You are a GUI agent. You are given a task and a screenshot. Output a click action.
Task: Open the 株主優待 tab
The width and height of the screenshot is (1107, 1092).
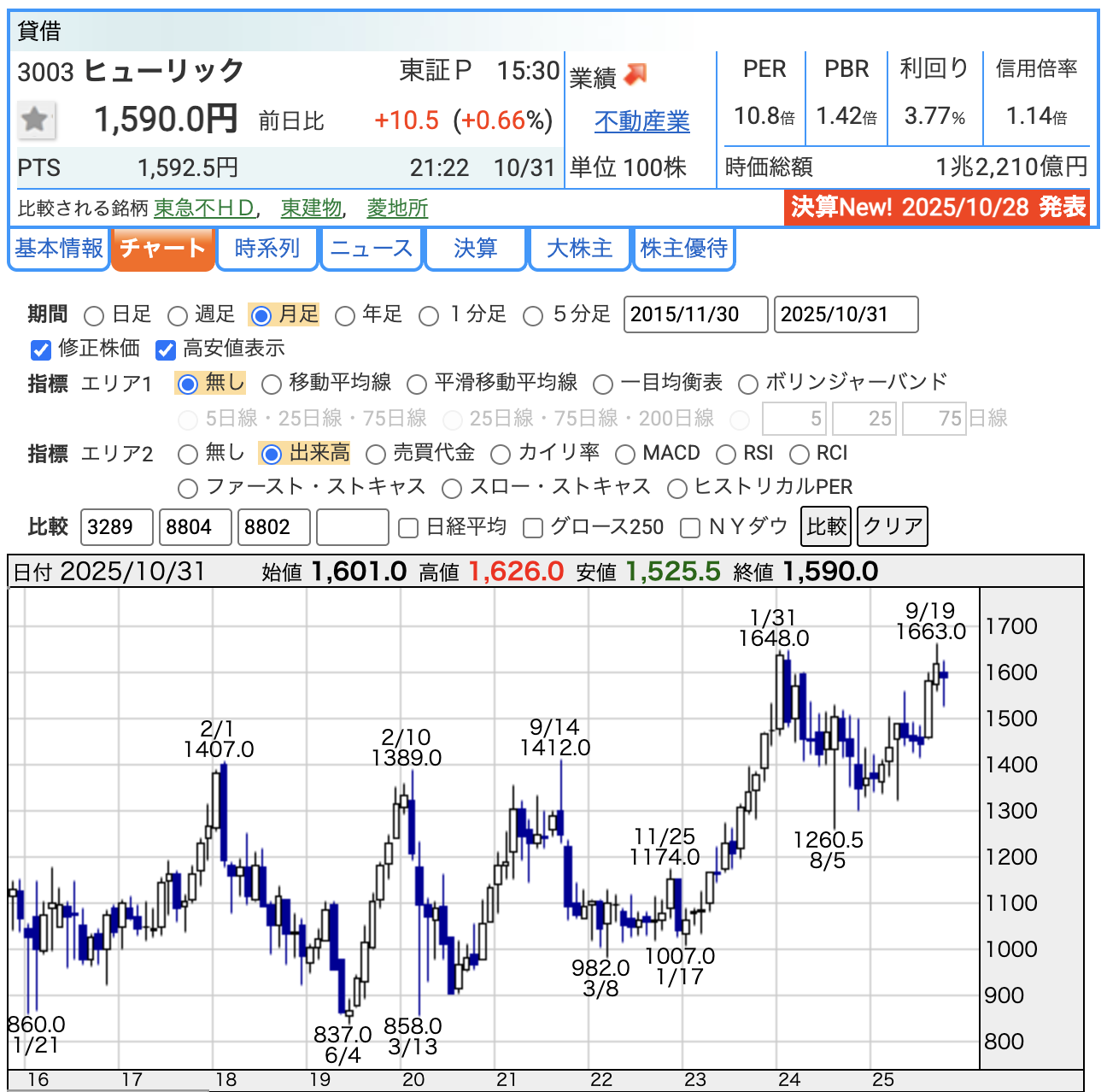click(683, 249)
